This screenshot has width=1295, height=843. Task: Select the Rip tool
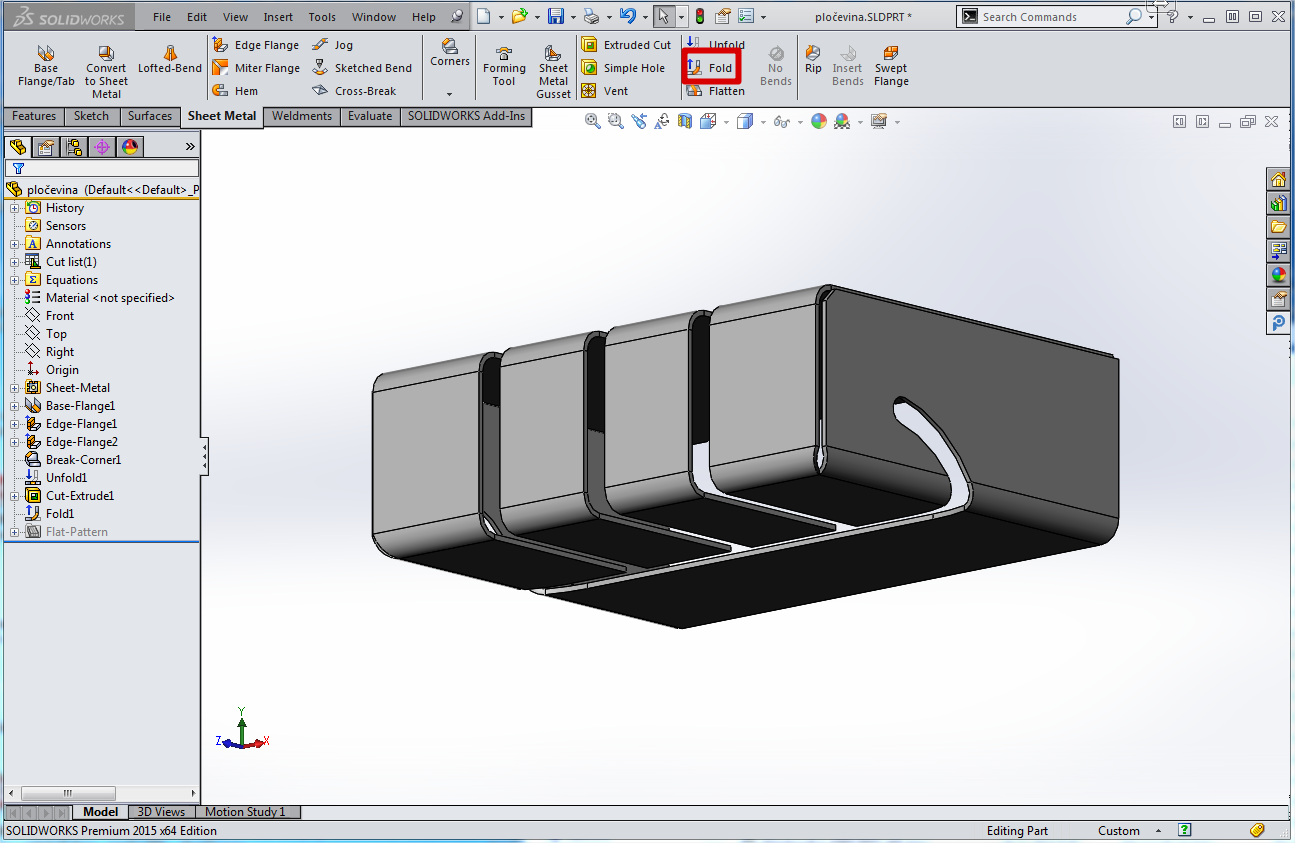coord(813,60)
